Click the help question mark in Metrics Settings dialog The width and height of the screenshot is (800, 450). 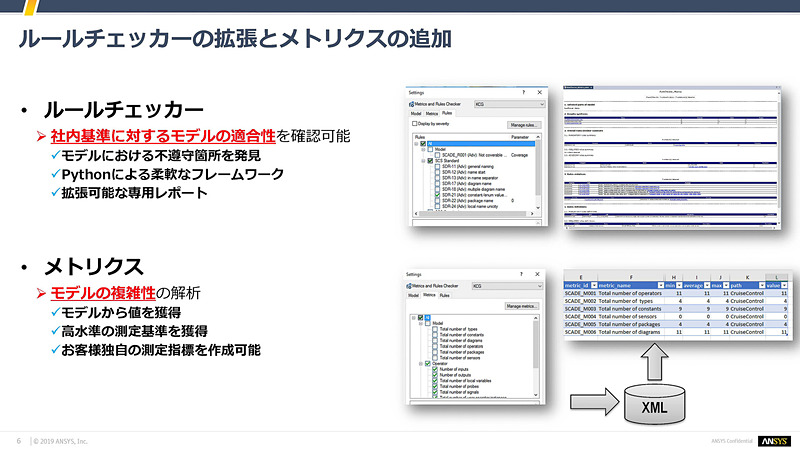pyautogui.click(x=521, y=274)
